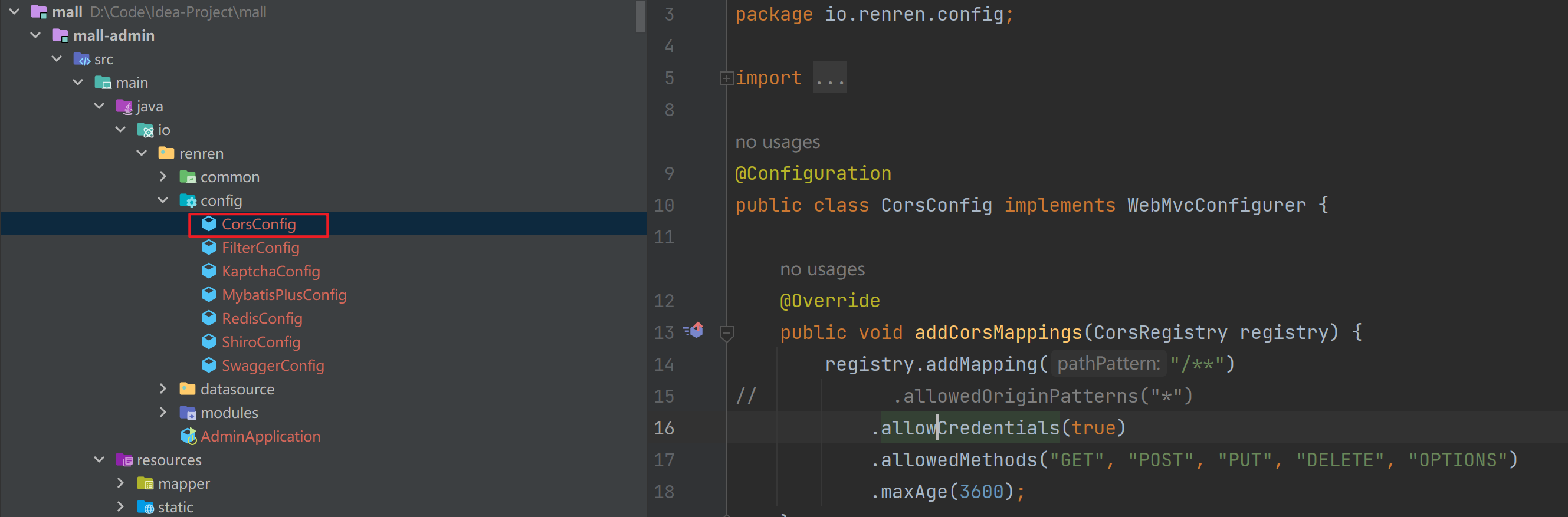Image resolution: width=1568 pixels, height=517 pixels.
Task: Open SwaggerConfig file
Action: [x=273, y=365]
